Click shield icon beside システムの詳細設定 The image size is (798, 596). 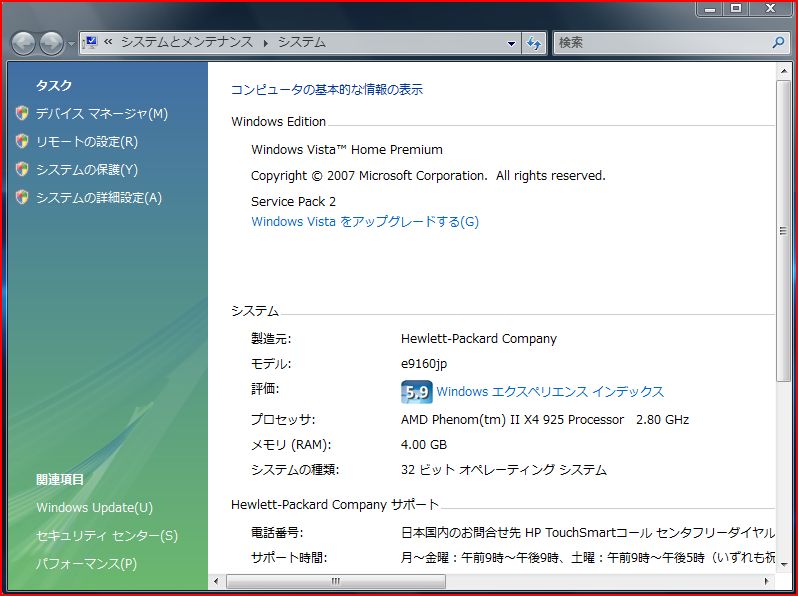22,197
